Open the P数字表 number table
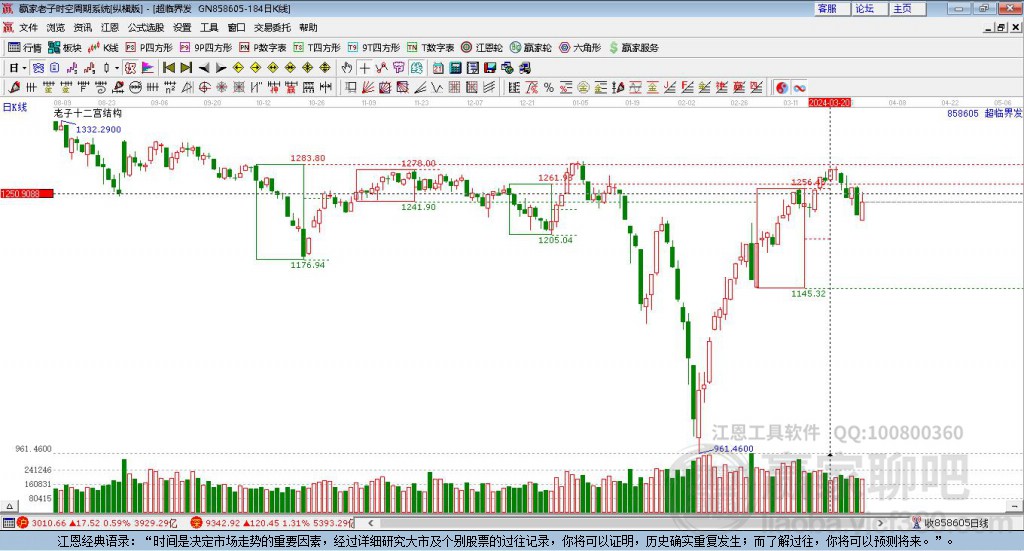Image resolution: width=1024 pixels, height=551 pixels. tap(263, 48)
